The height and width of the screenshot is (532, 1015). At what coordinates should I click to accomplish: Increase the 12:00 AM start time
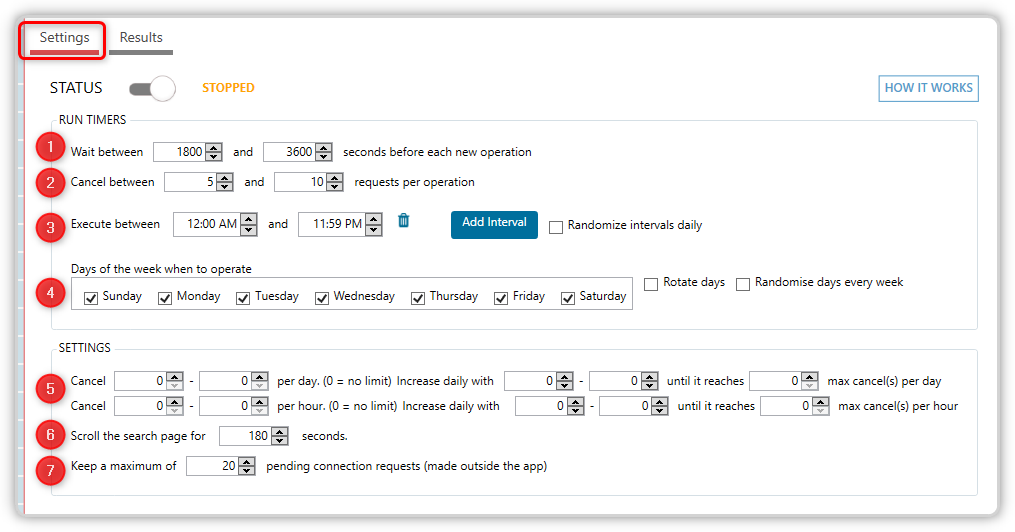(249, 219)
